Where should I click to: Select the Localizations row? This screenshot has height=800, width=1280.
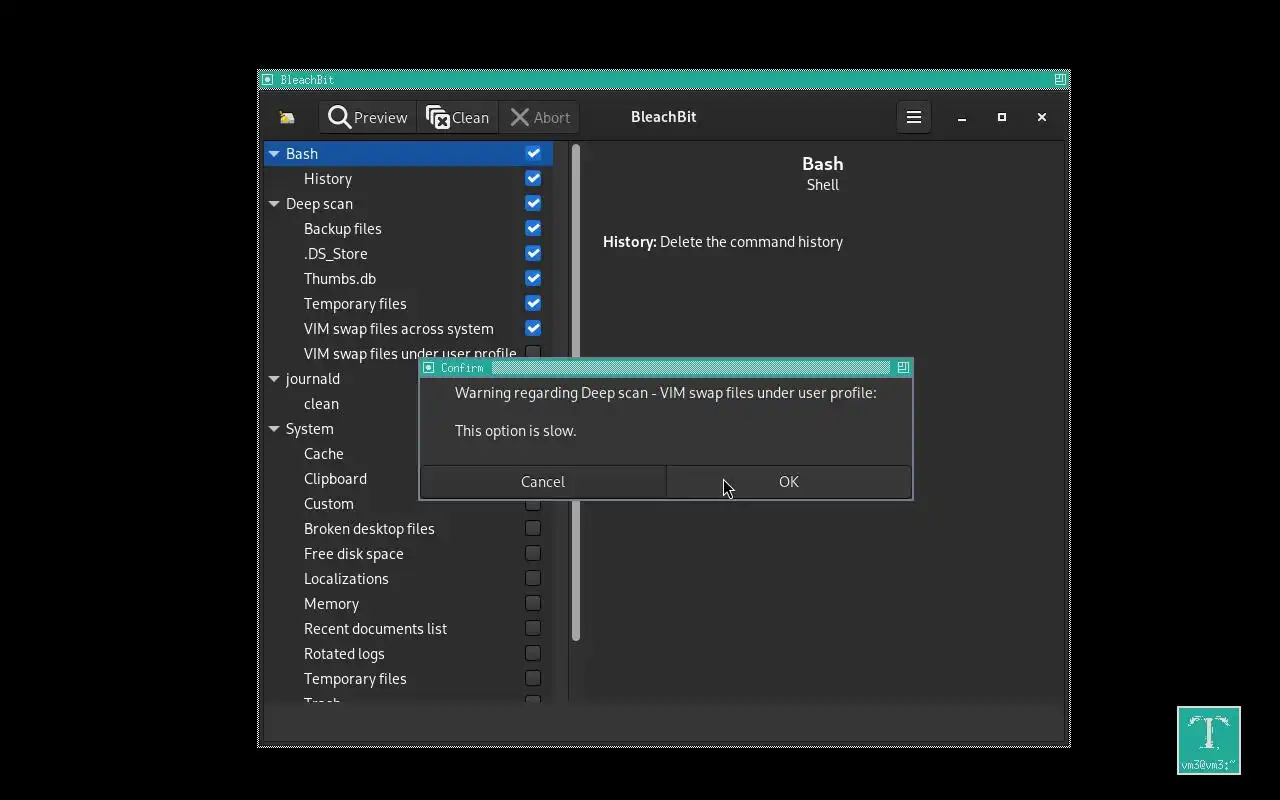(408, 578)
